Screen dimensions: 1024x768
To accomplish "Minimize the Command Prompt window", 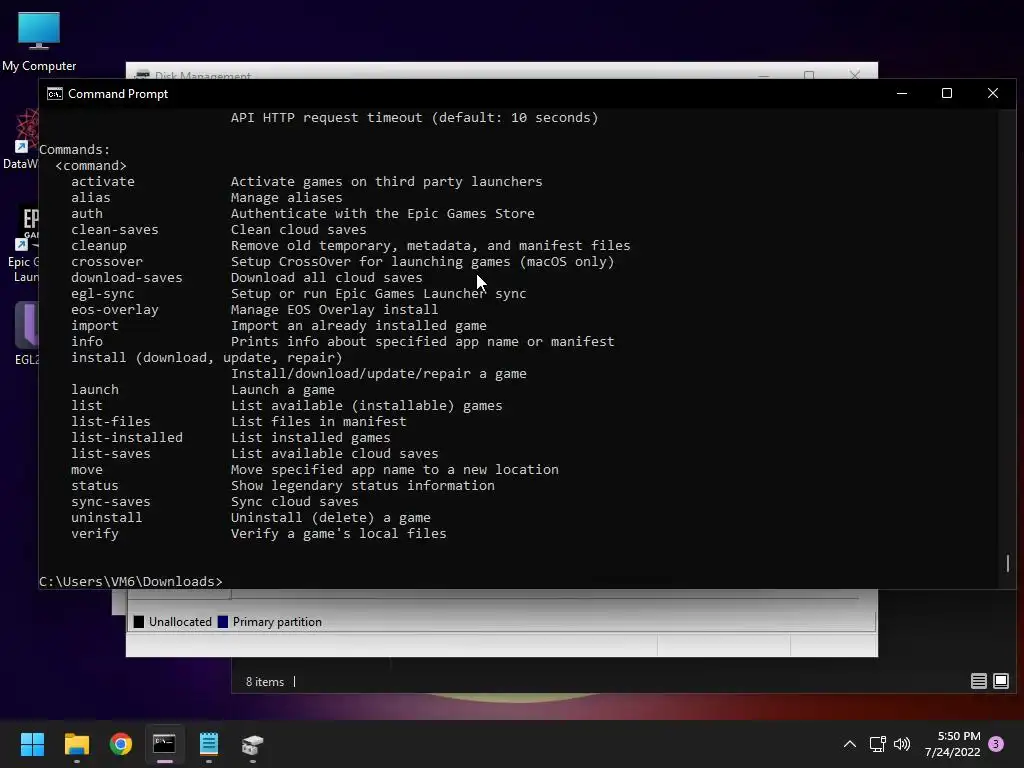I will (902, 93).
